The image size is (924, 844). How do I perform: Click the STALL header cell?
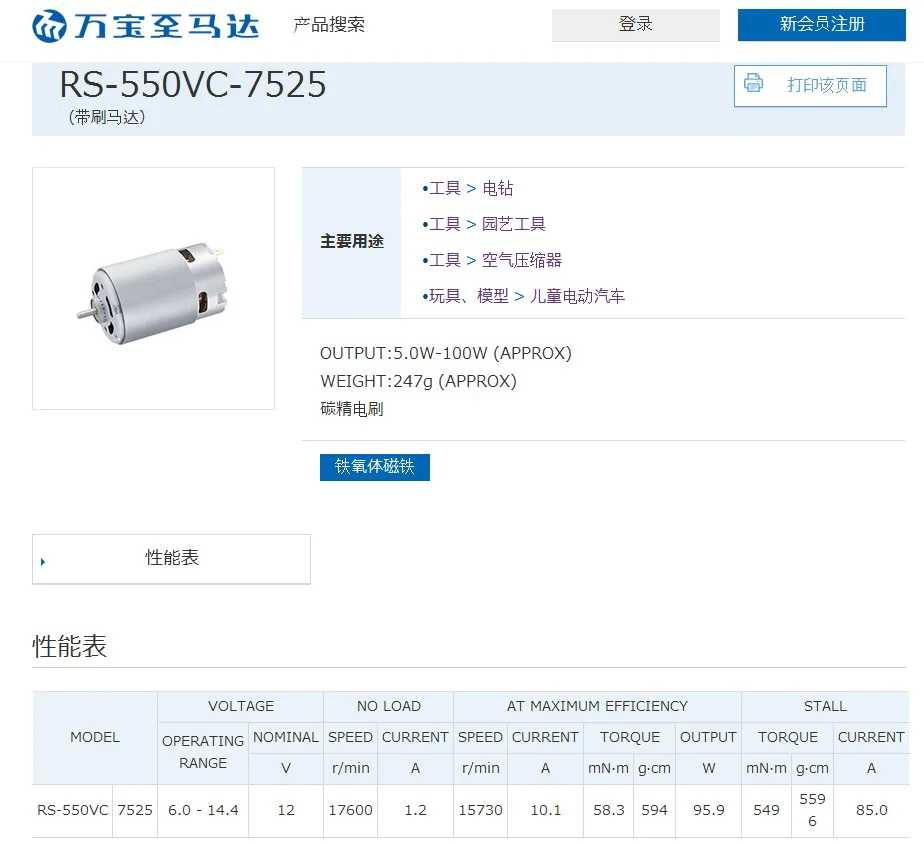[x=825, y=706]
